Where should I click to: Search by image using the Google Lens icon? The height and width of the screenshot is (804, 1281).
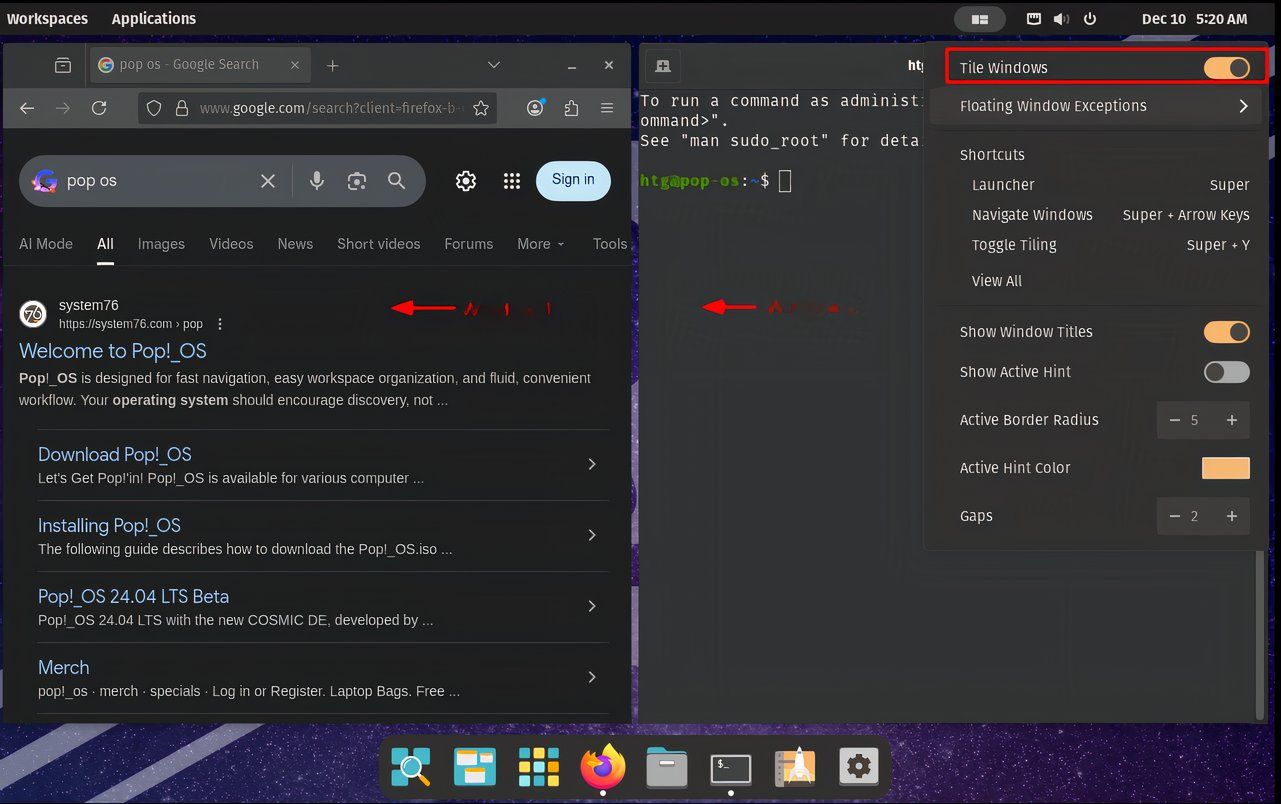[357, 181]
